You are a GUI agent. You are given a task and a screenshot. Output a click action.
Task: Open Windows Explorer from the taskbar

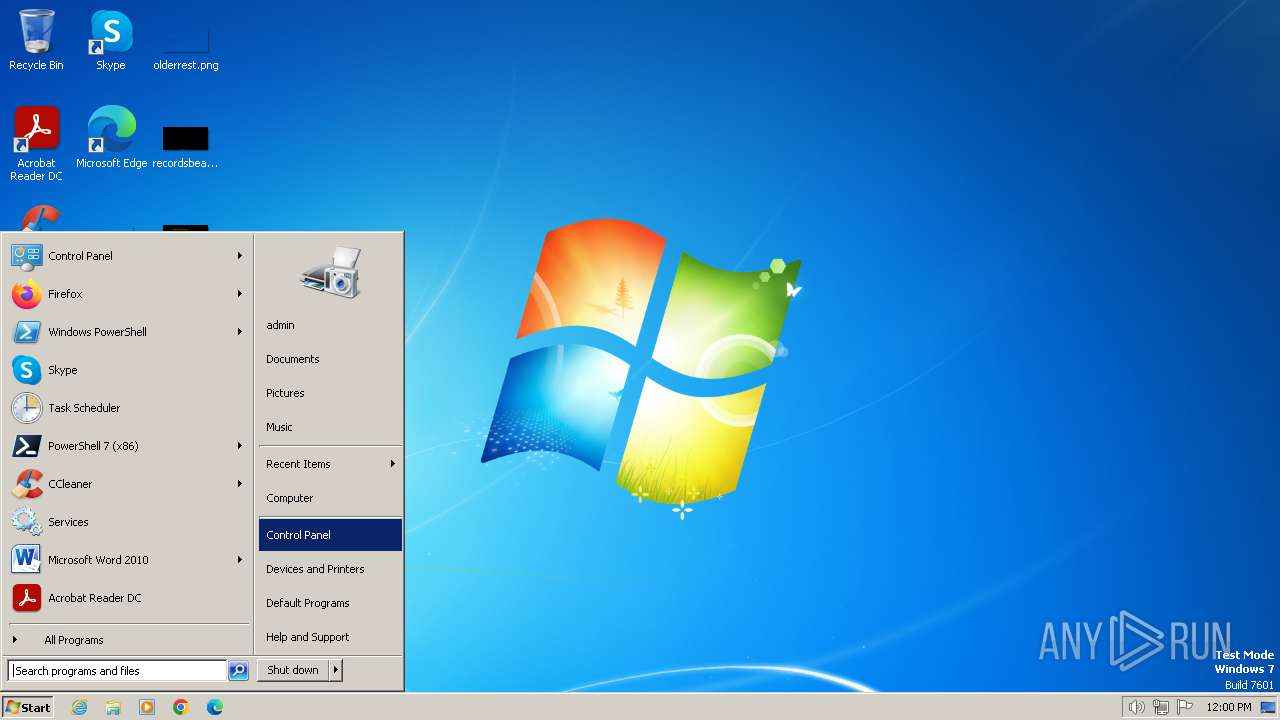[113, 707]
